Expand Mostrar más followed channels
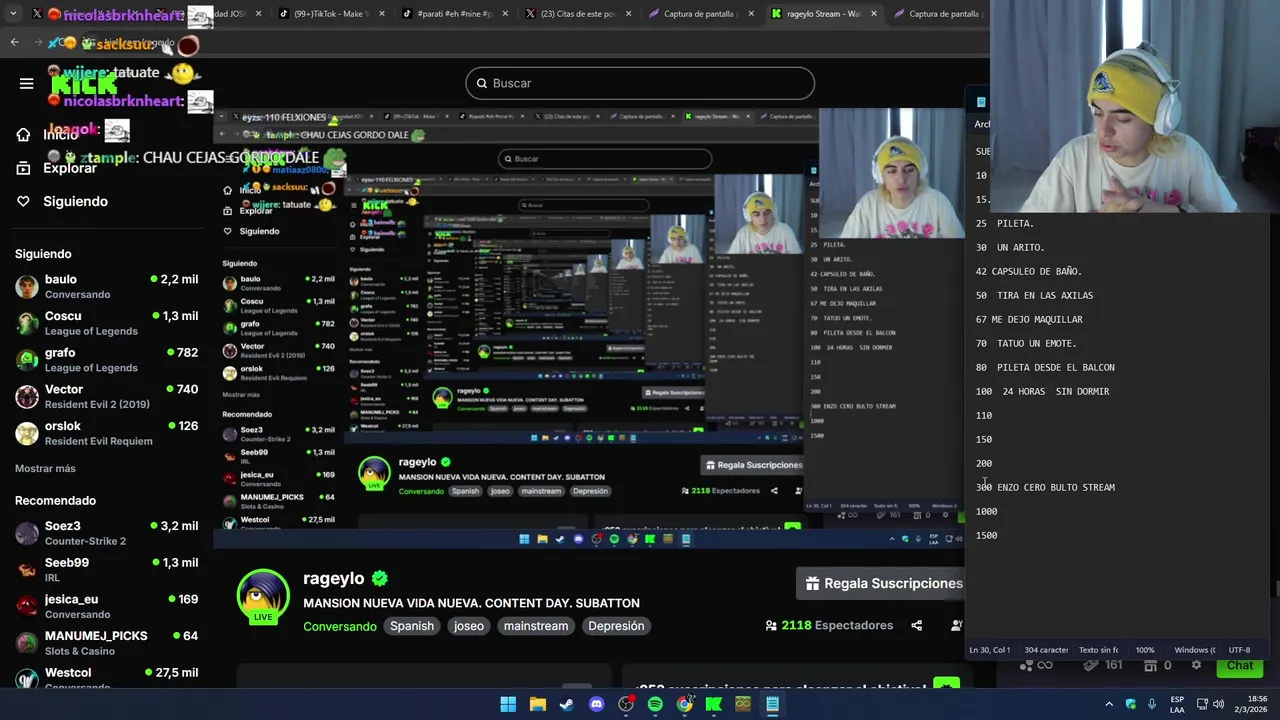 [45, 468]
